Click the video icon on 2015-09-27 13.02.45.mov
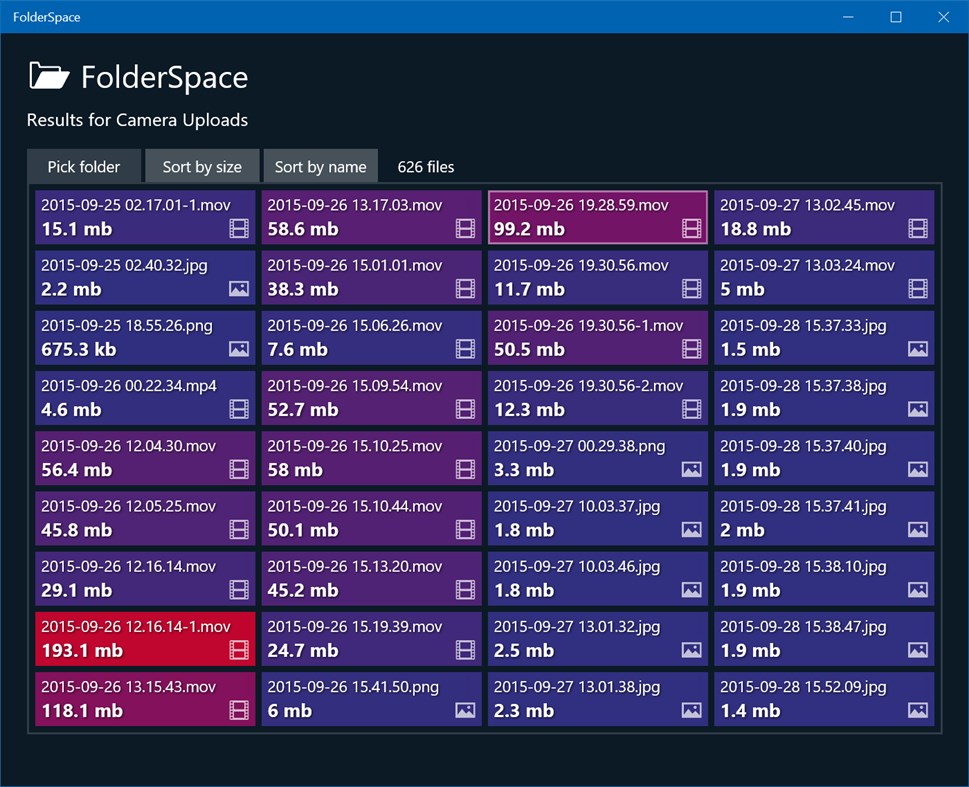The image size is (969, 787). (915, 229)
